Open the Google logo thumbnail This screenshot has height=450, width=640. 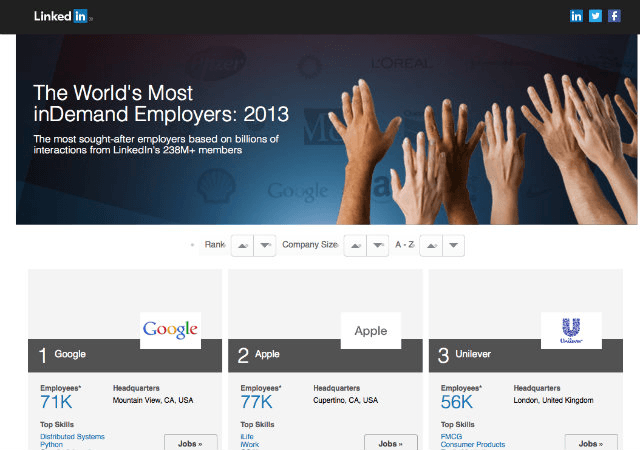[171, 330]
